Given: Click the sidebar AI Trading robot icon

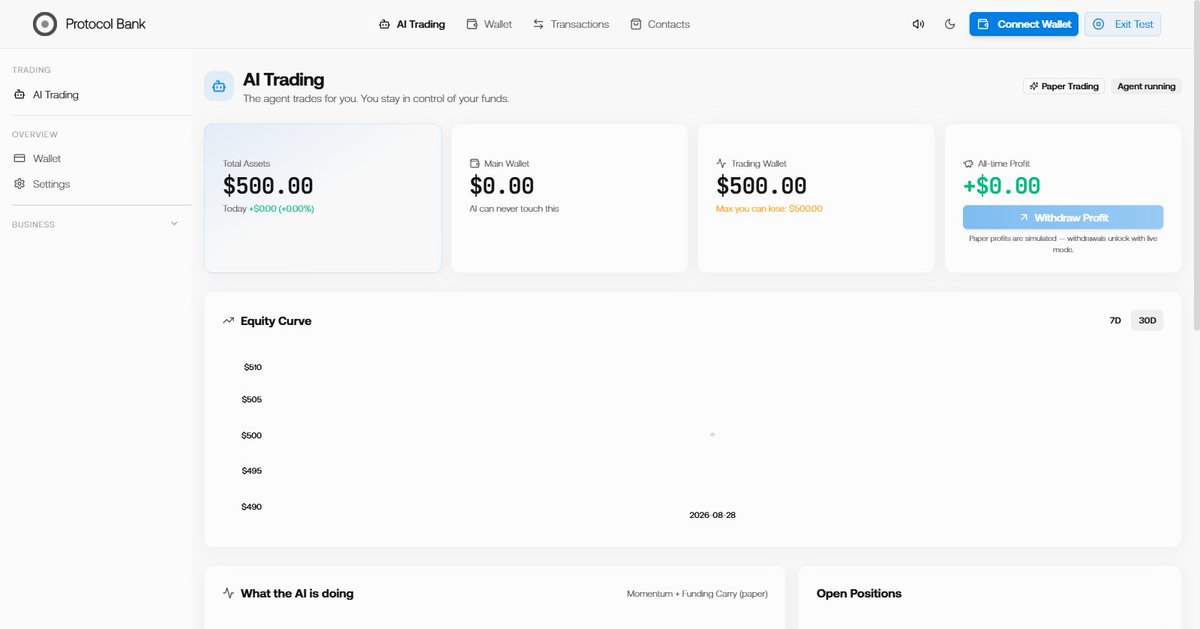Looking at the screenshot, I should (20, 95).
